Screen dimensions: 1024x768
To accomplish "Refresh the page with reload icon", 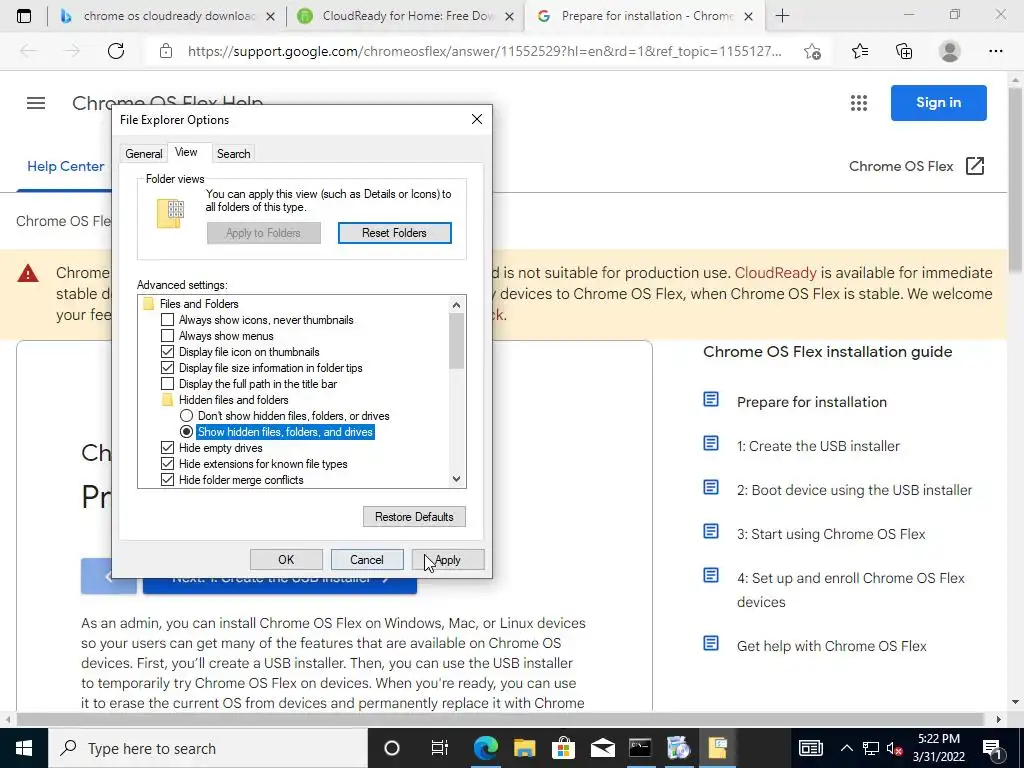I will tap(116, 51).
